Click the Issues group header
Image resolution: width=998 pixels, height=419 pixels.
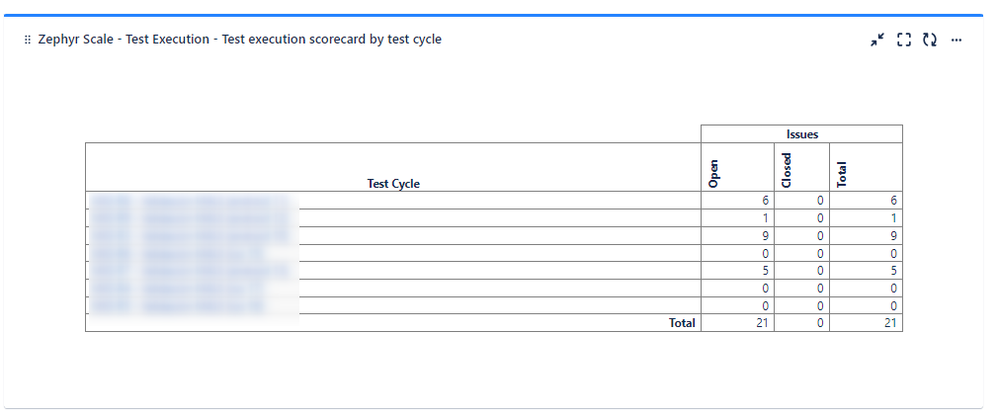(802, 134)
